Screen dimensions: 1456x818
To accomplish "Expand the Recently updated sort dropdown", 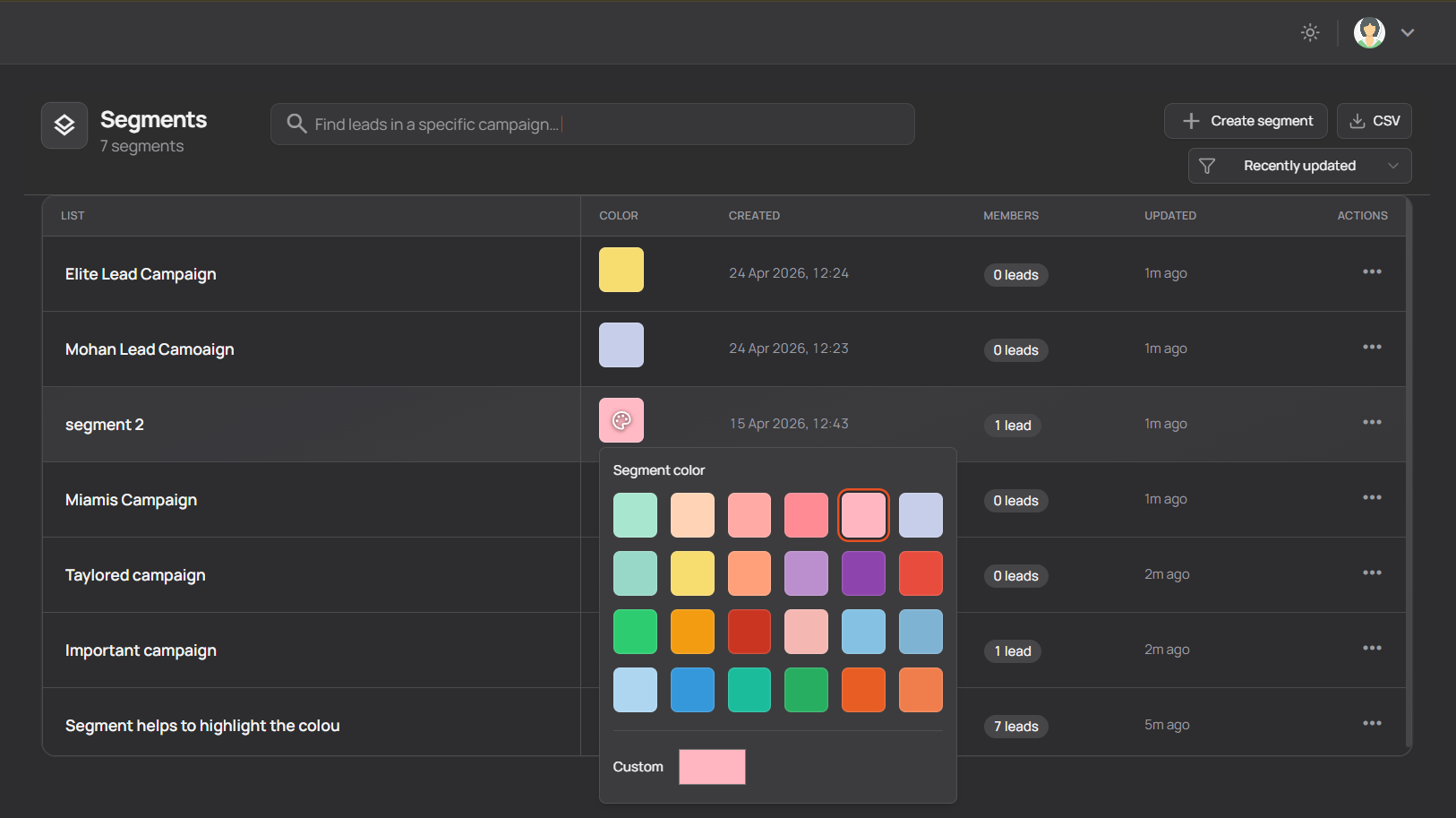I will (1299, 166).
